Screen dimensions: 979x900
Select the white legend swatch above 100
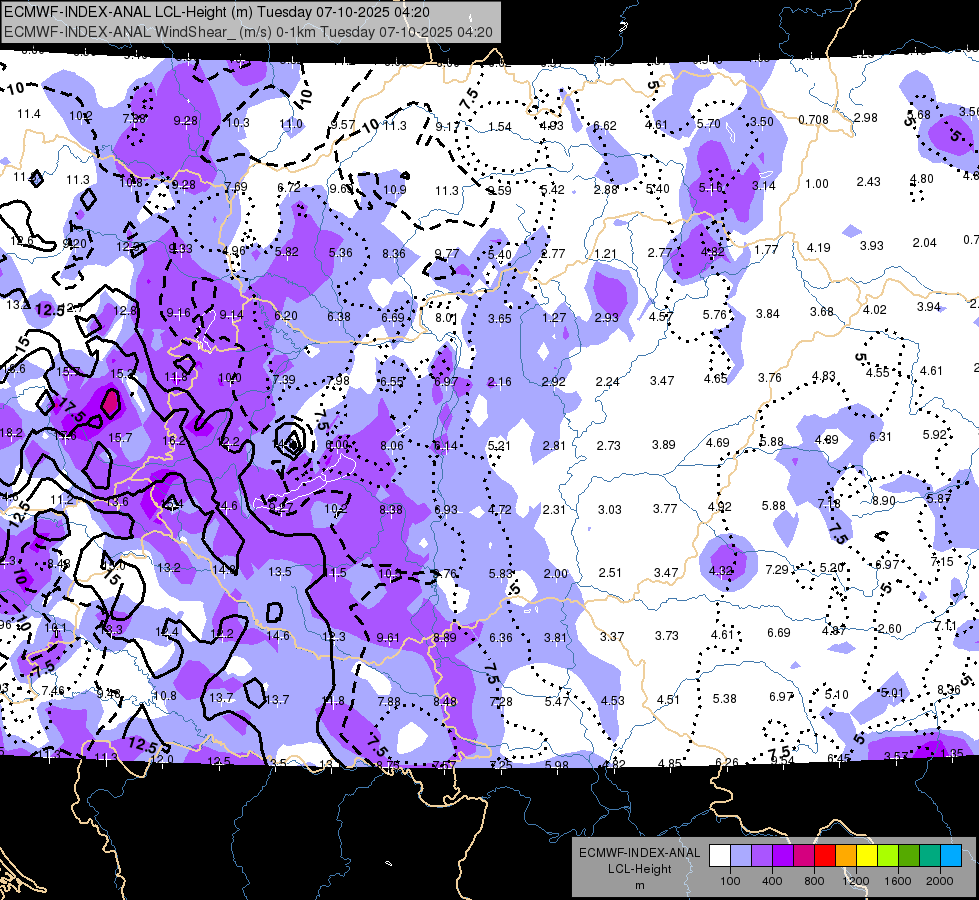coord(719,855)
